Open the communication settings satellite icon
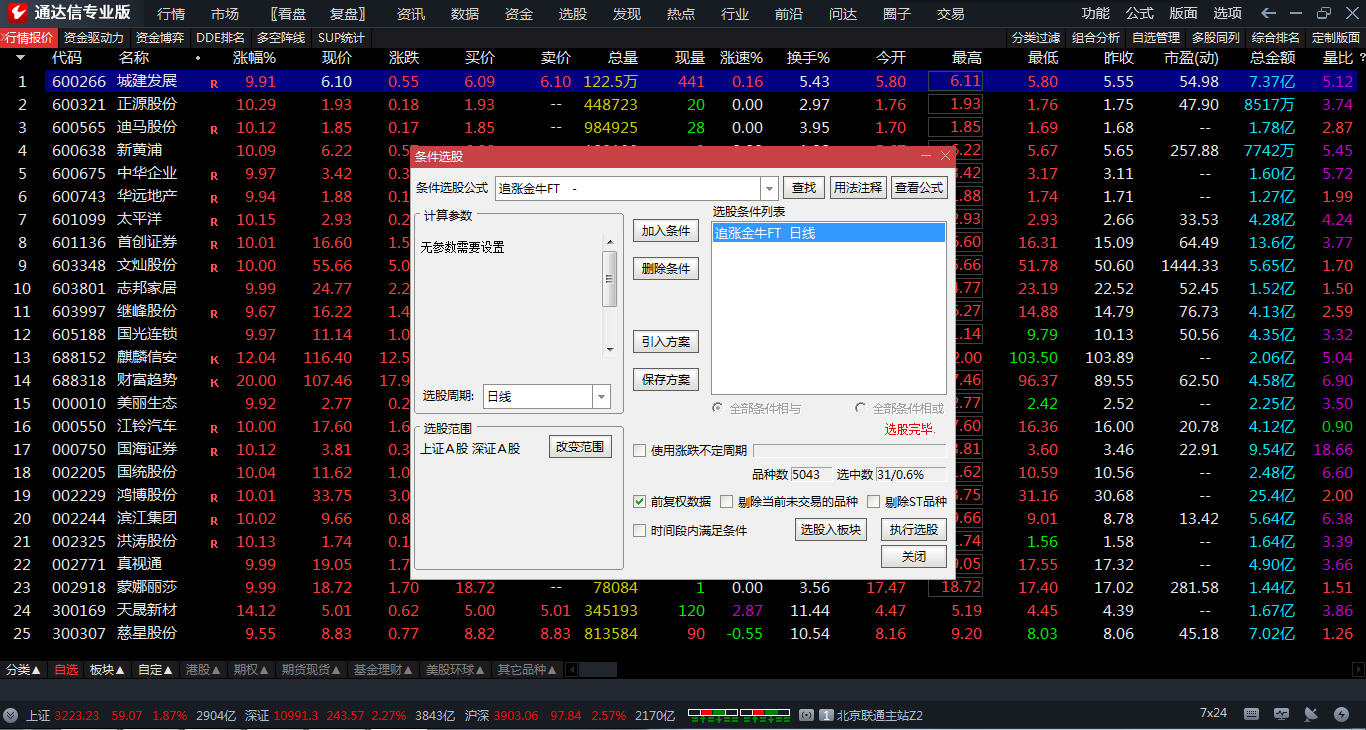This screenshot has height=730, width=1366. pyautogui.click(x=1311, y=715)
